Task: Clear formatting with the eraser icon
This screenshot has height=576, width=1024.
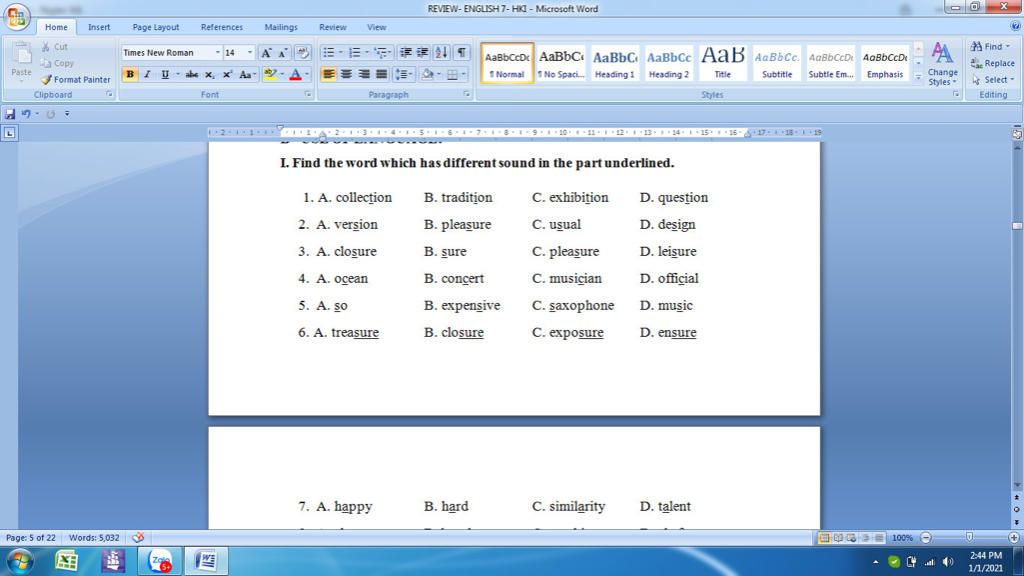Action: point(302,53)
